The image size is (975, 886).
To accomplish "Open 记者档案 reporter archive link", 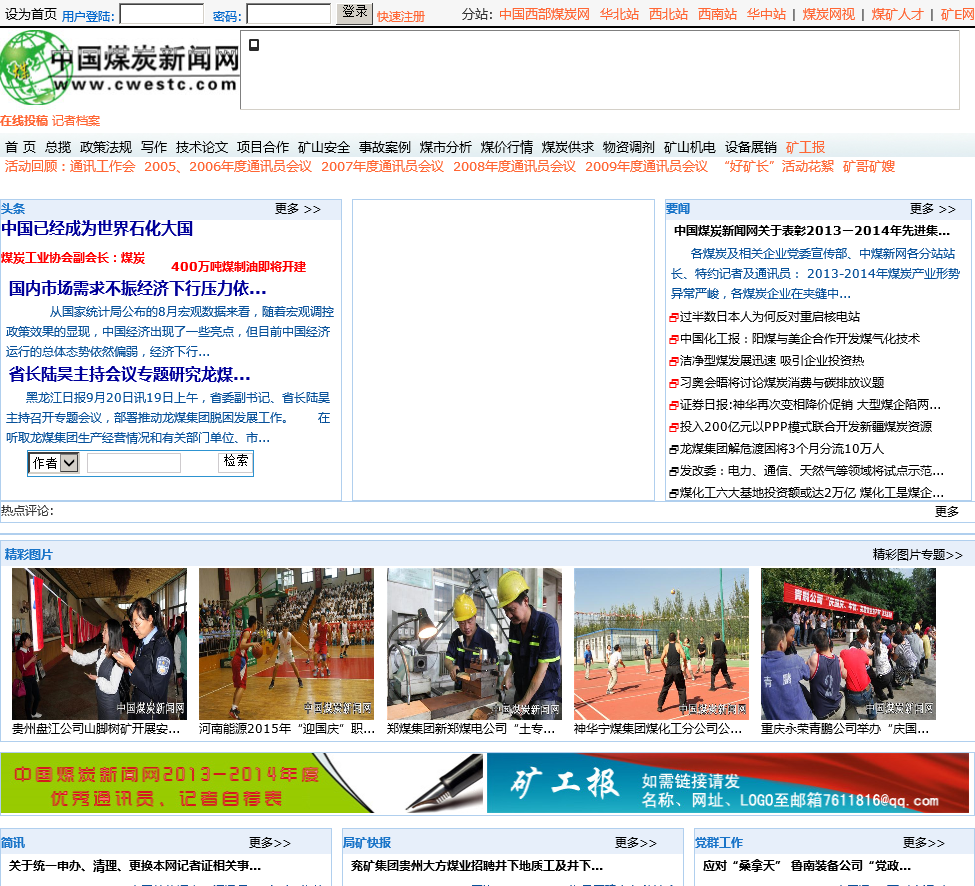I will (76, 121).
